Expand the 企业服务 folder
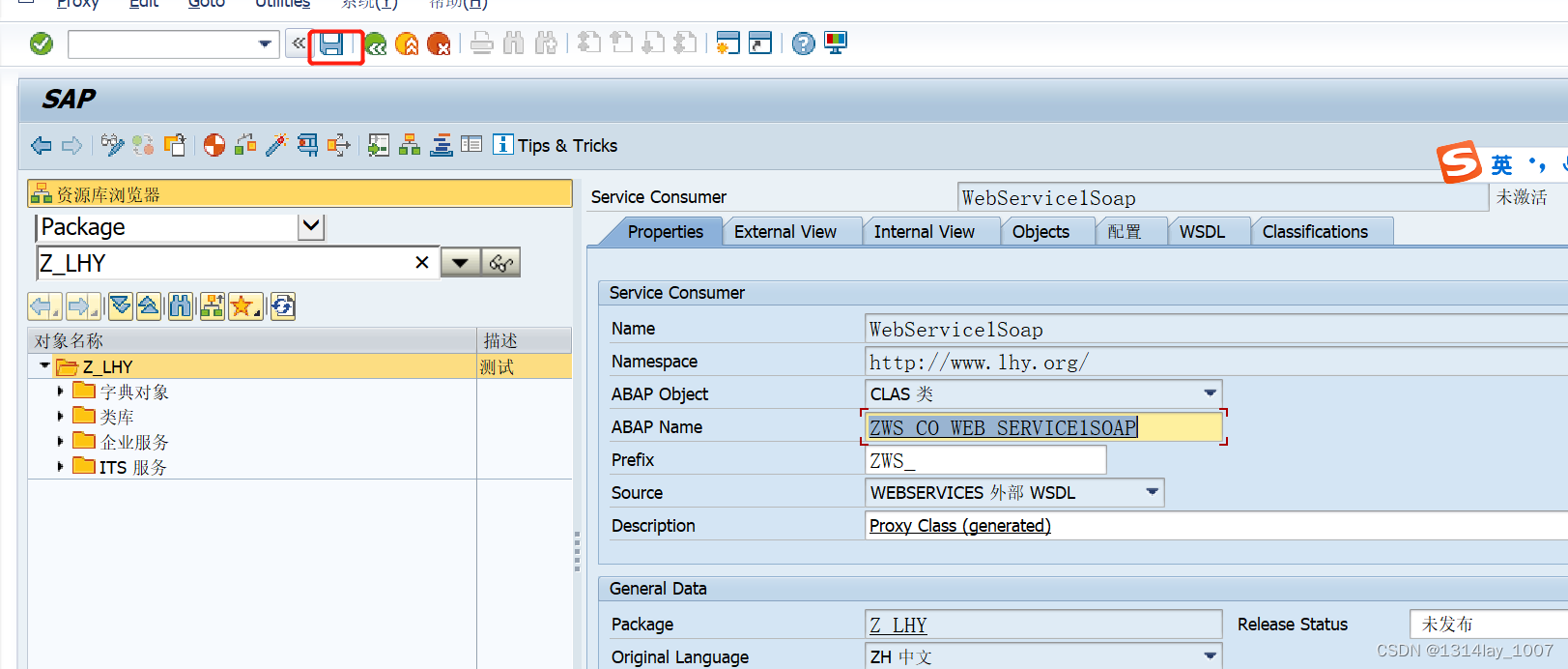 pyautogui.click(x=60, y=442)
